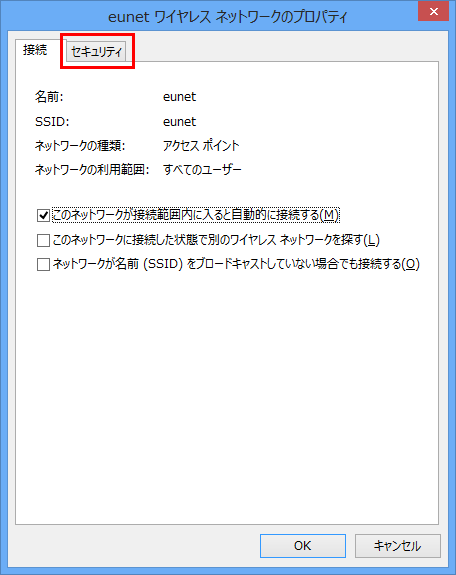This screenshot has height=575, width=456.
Task: Click the ネットワークの利用範囲: label
Action: click(x=92, y=170)
